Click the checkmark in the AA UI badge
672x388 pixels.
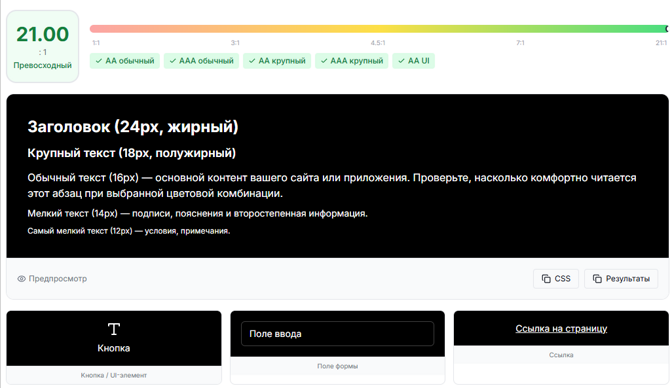401,61
